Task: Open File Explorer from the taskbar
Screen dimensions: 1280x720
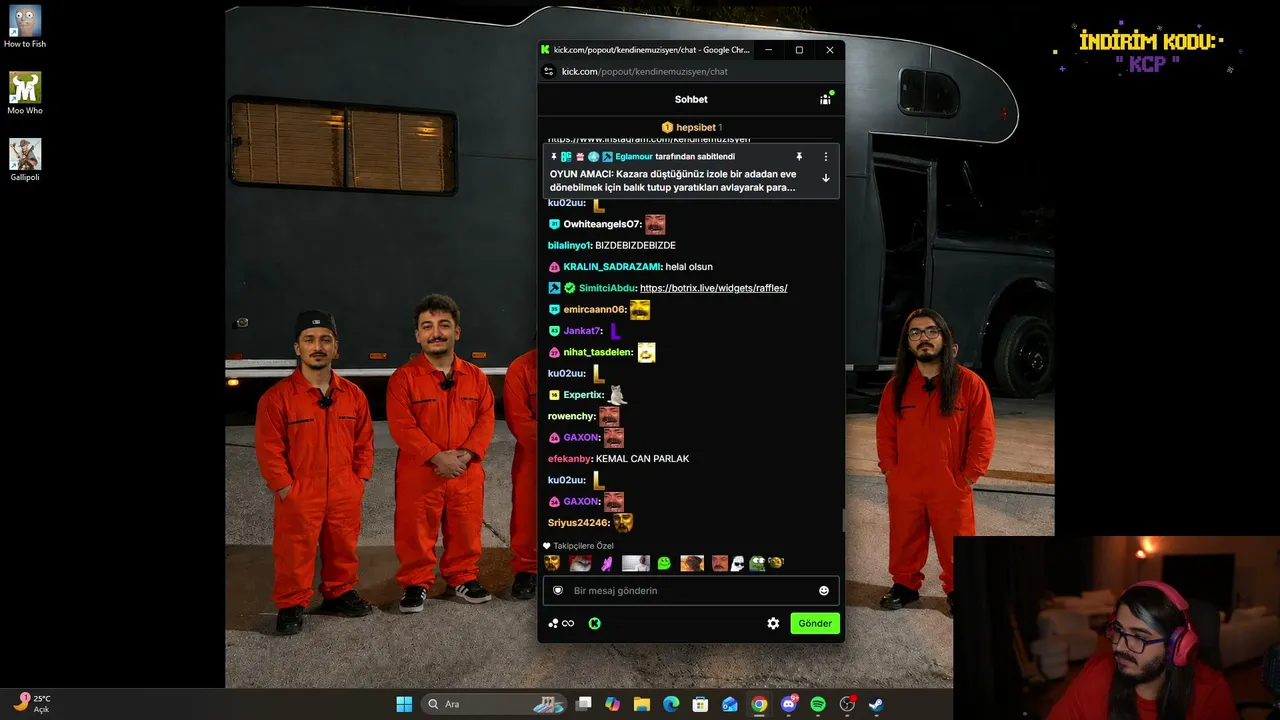Action: point(642,704)
